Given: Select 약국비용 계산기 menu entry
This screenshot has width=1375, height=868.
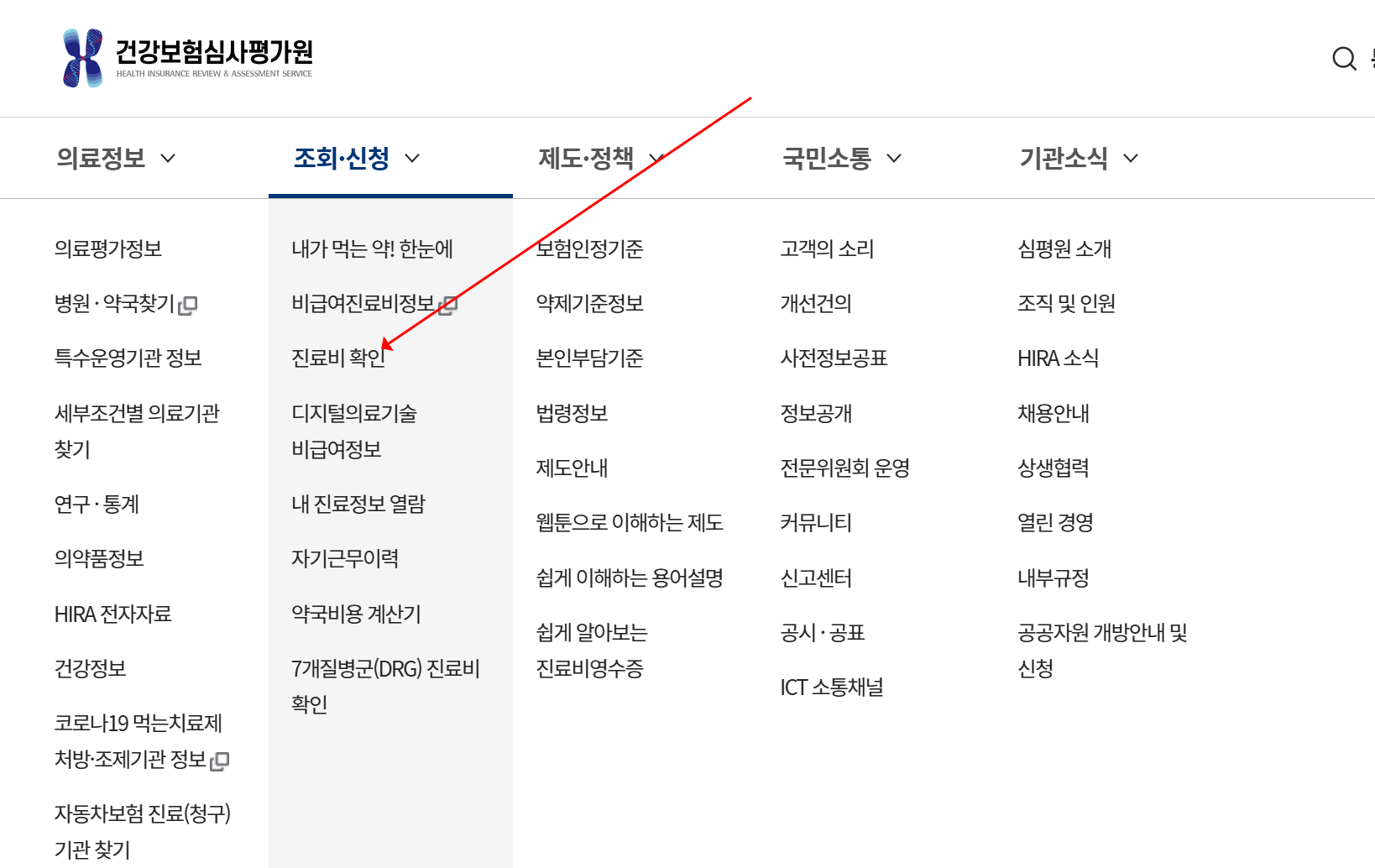Looking at the screenshot, I should click(x=356, y=614).
